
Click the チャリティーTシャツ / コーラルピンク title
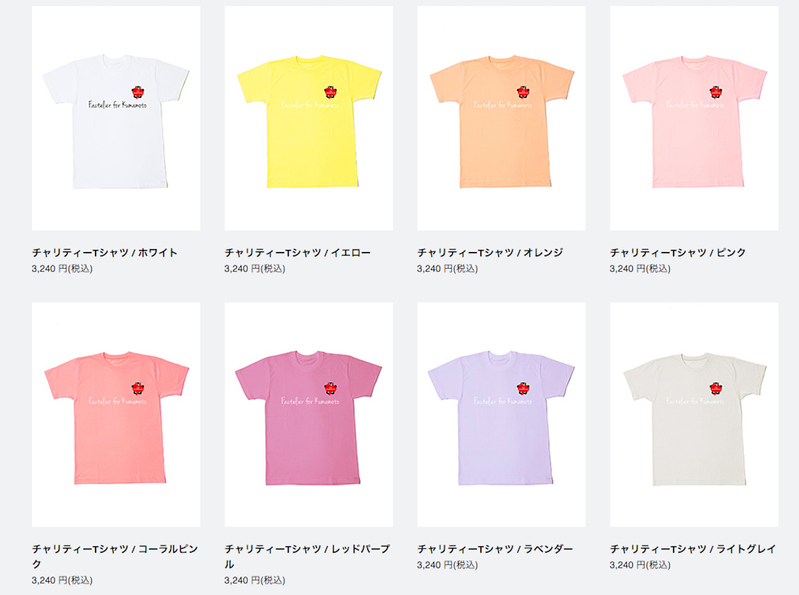(x=115, y=556)
